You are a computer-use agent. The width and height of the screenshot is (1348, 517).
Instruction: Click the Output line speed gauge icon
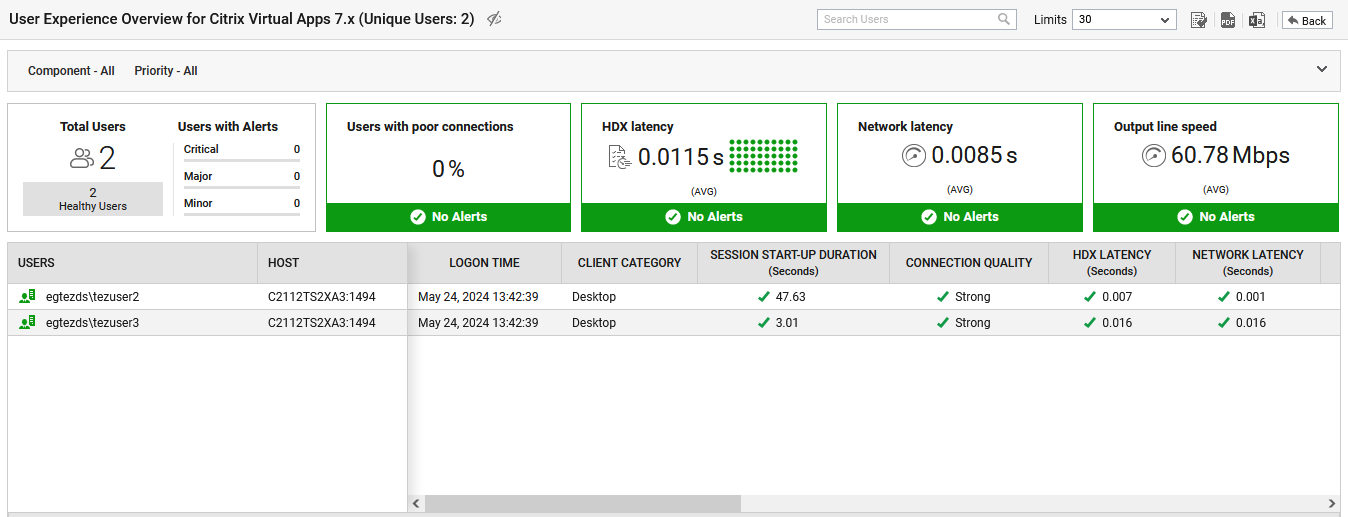1153,156
